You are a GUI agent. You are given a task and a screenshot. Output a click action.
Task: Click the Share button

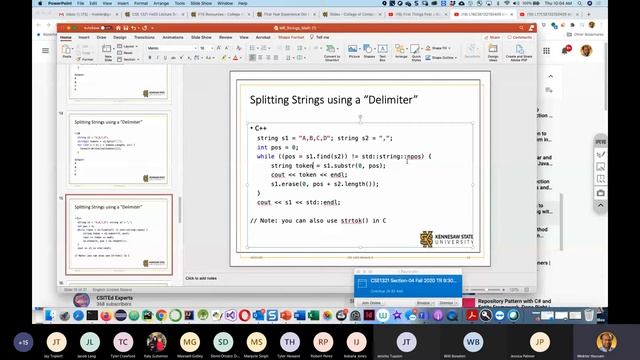tap(492, 37)
